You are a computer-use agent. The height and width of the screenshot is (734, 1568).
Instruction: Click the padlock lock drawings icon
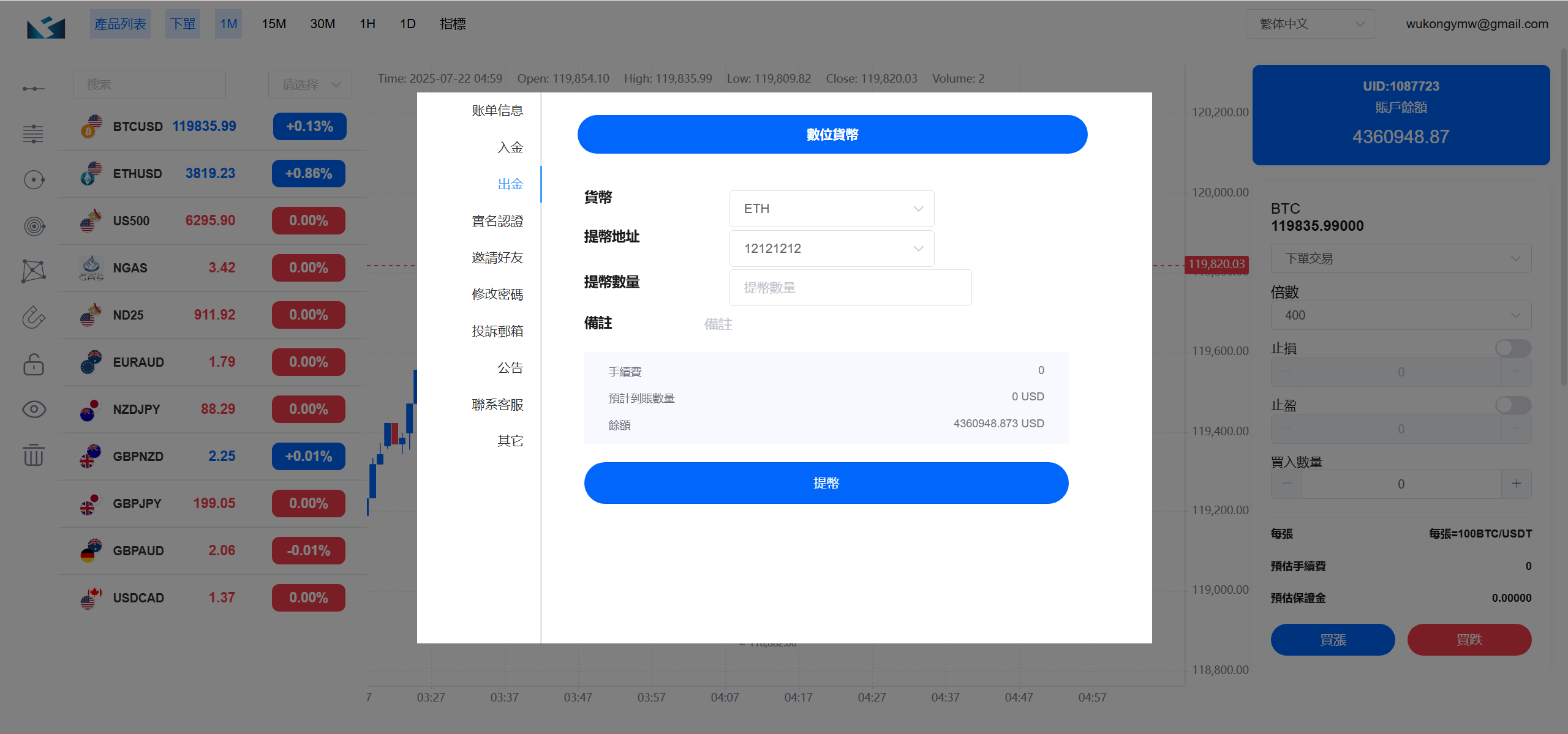34,364
